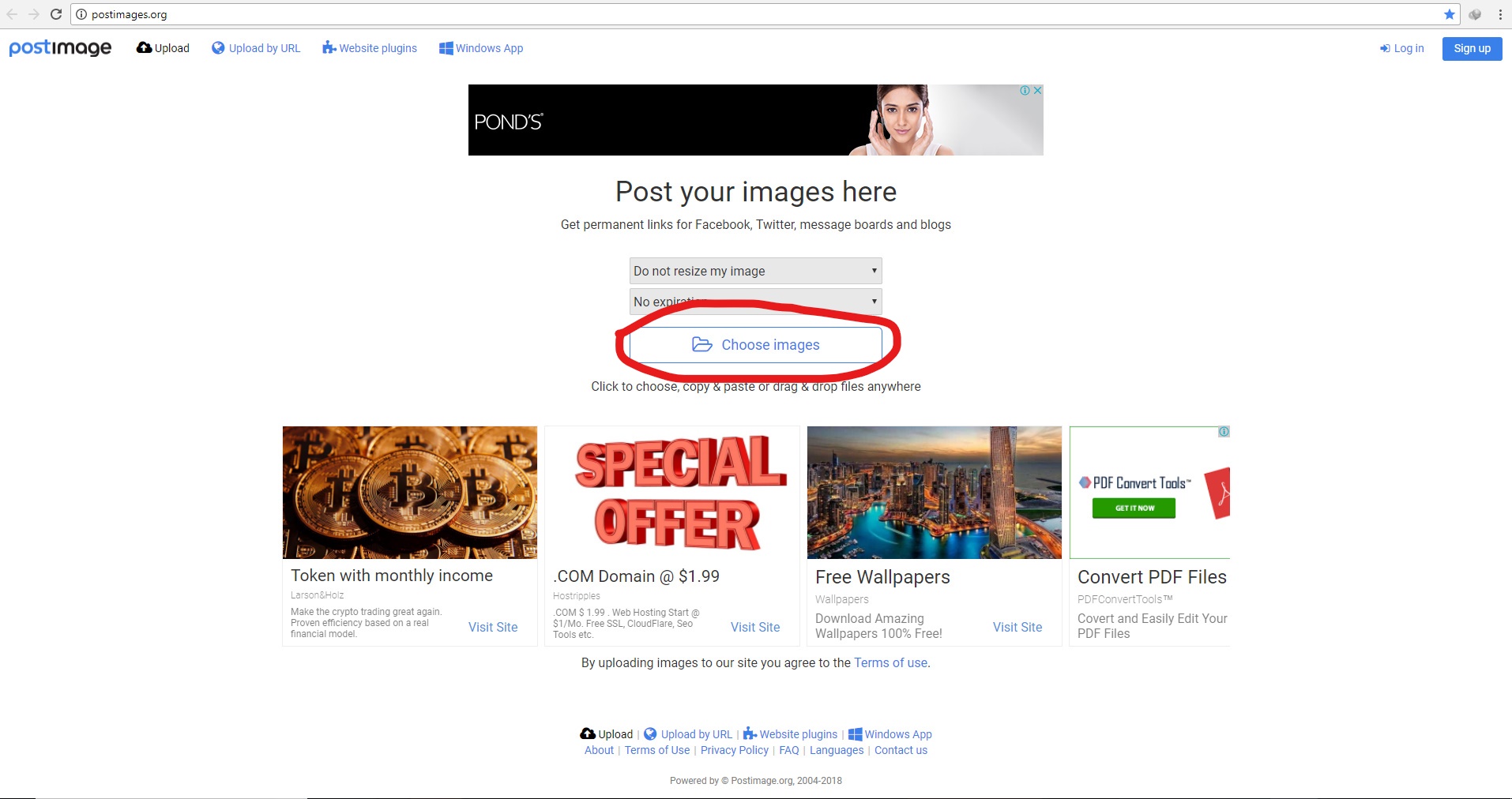Open the Privacy Policy link
The image size is (1512, 799).
[735, 750]
